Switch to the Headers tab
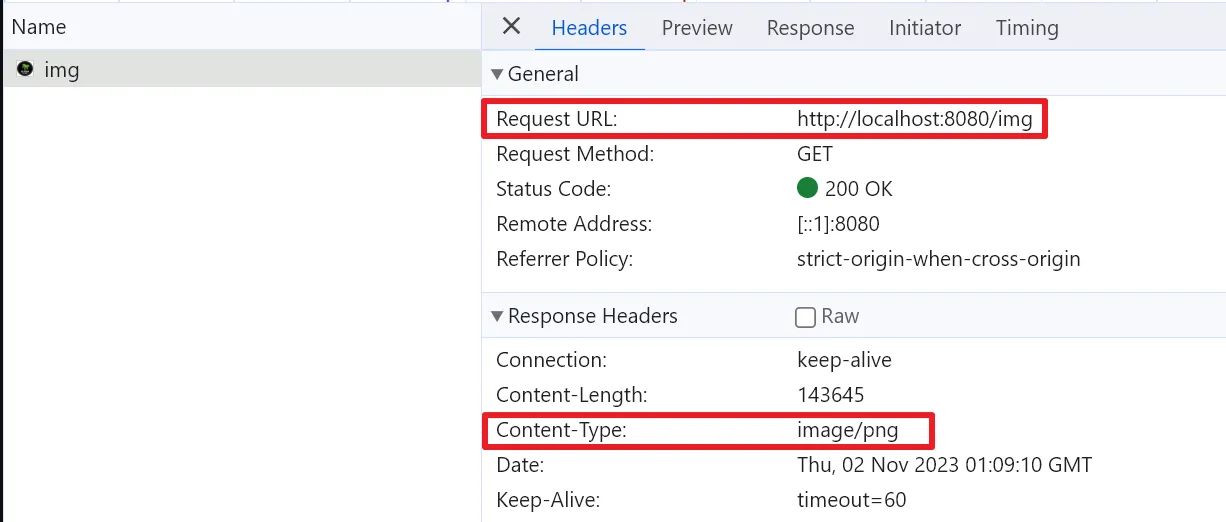 click(x=589, y=28)
